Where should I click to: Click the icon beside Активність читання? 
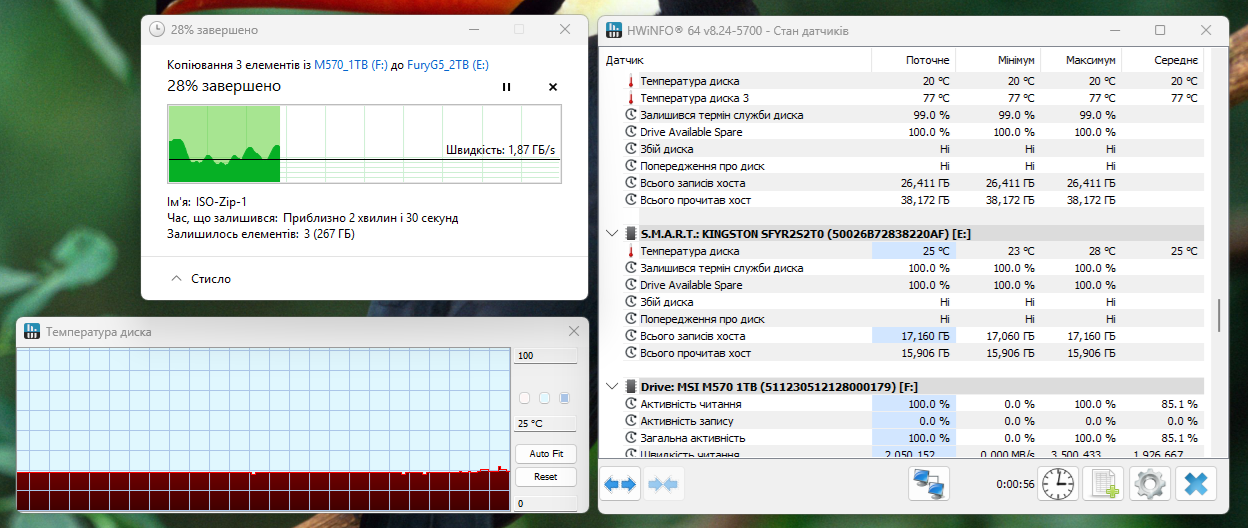[x=630, y=404]
